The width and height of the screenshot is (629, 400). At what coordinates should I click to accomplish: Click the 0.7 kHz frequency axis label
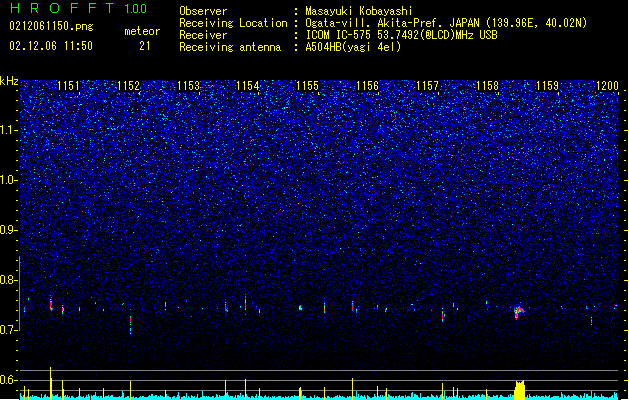pyautogui.click(x=9, y=330)
